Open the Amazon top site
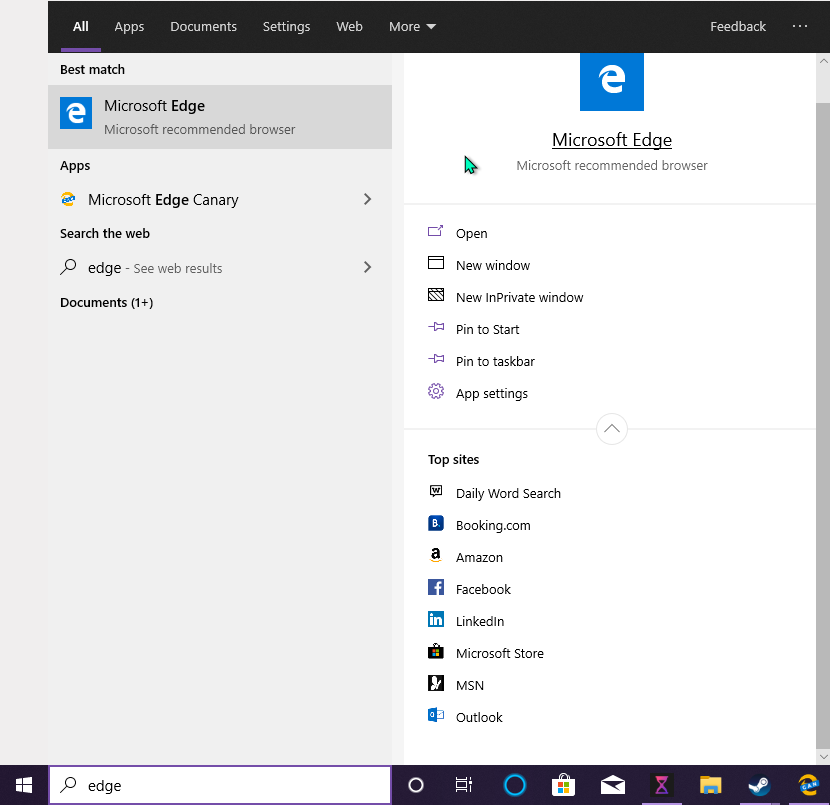The image size is (830, 805). coord(479,557)
